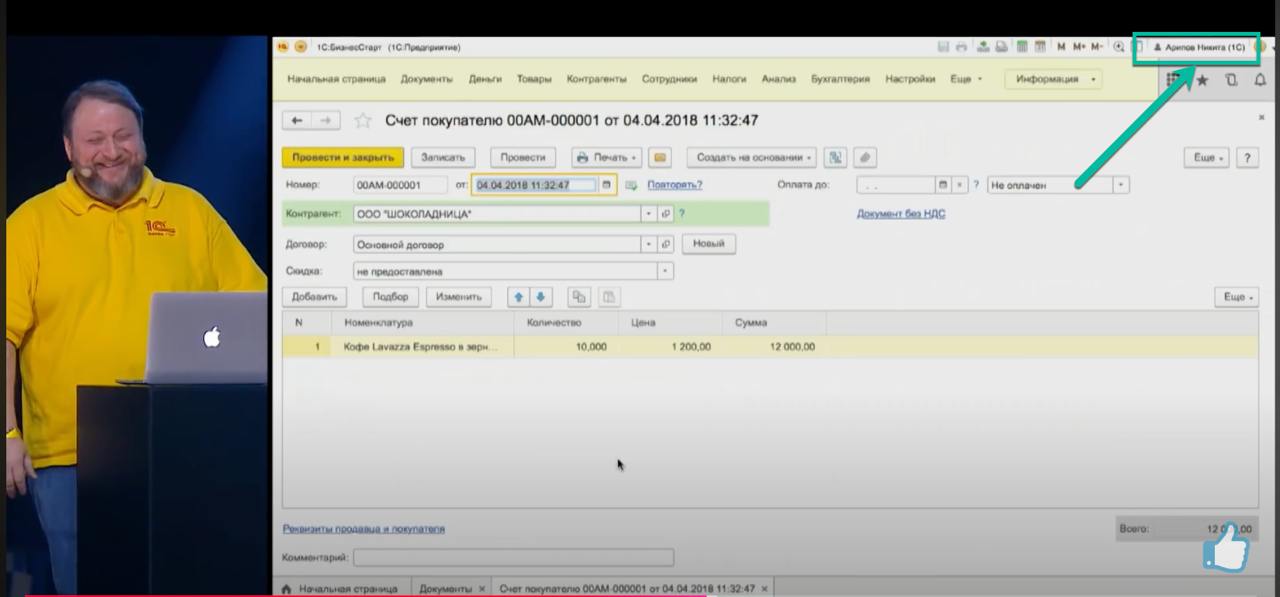Click the Номер field 00AM-000001
The width and height of the screenshot is (1280, 597).
401,185
